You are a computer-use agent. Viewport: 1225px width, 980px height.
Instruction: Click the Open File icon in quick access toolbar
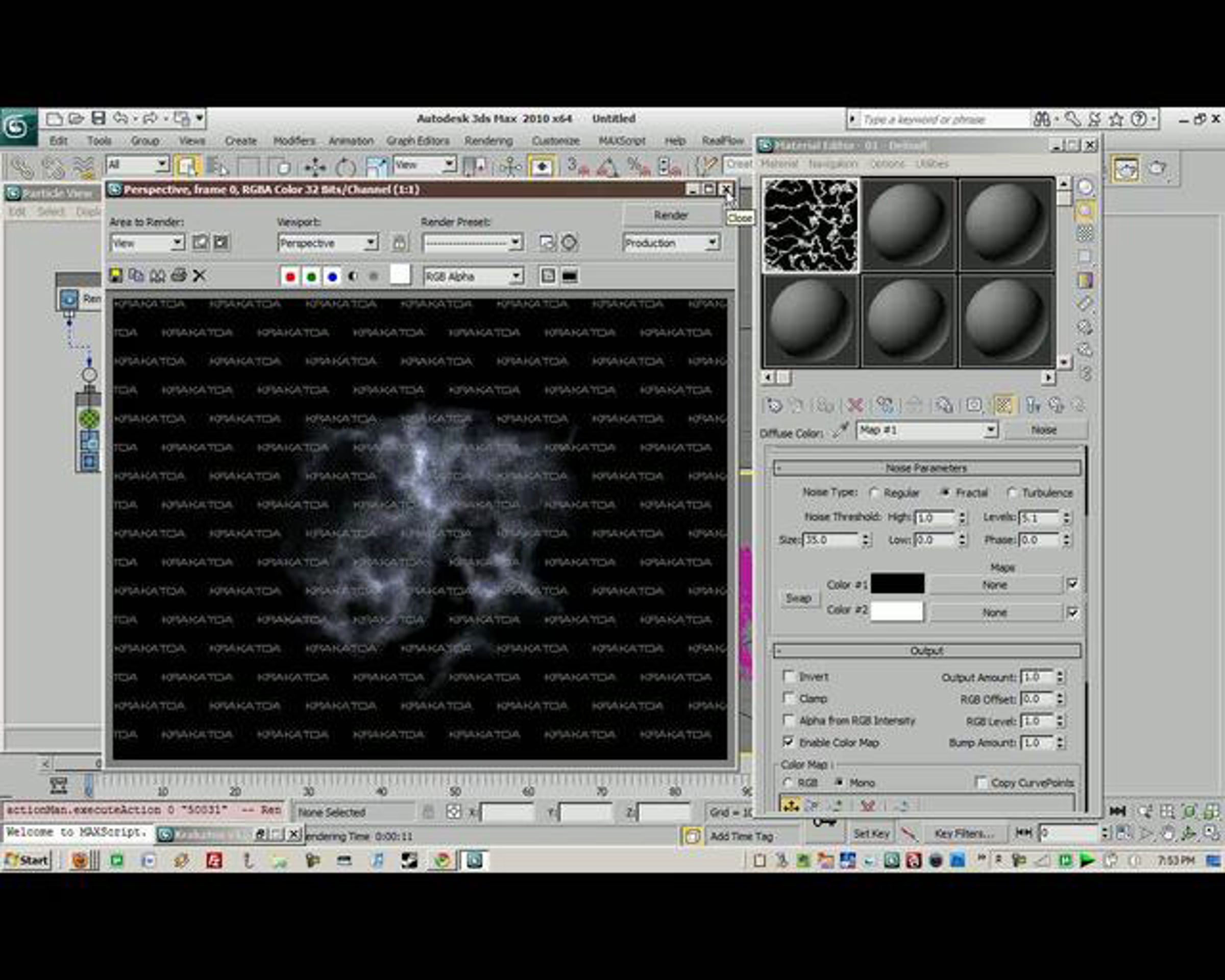[x=76, y=119]
